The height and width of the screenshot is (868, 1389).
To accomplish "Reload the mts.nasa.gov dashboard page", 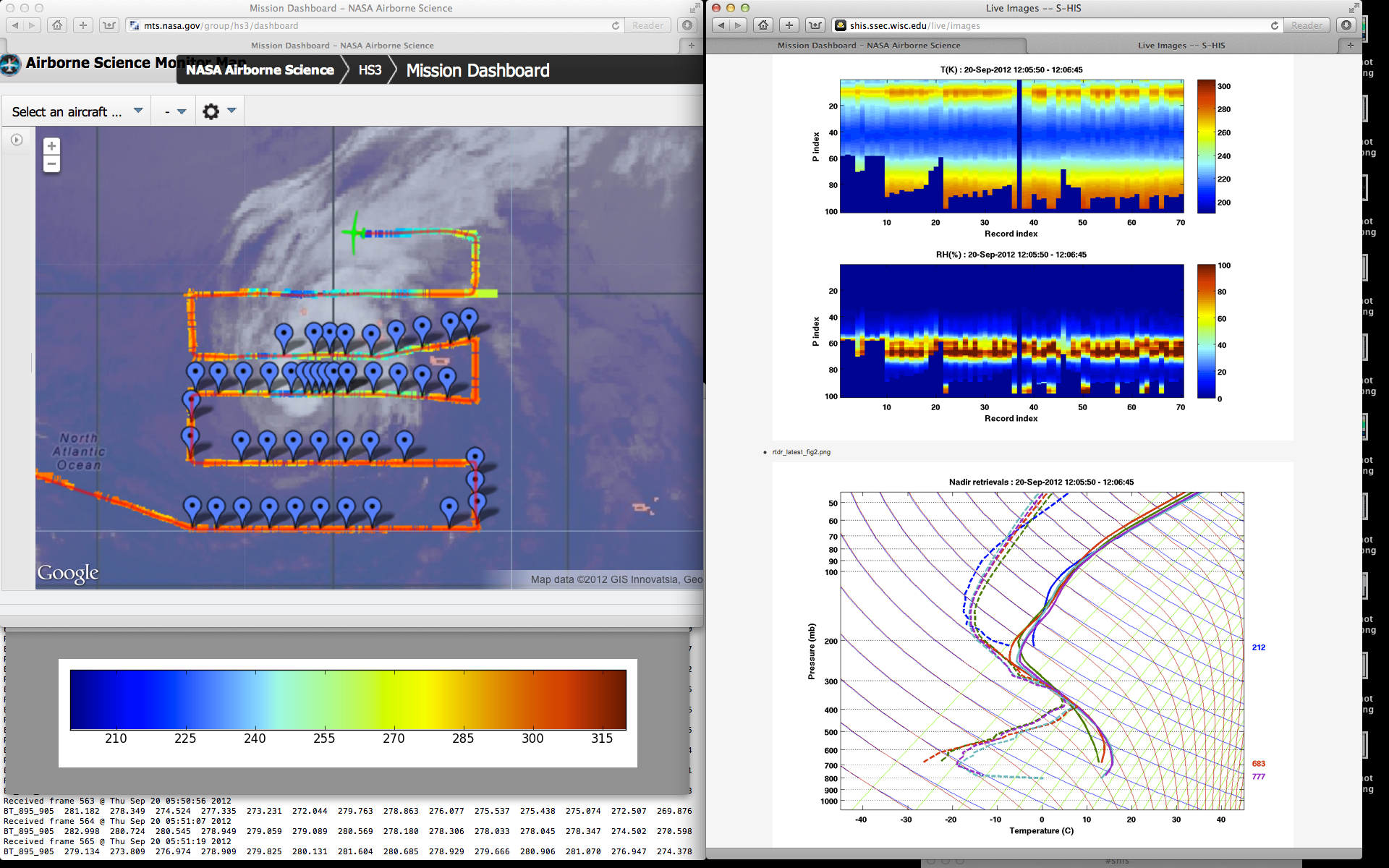I will click(x=616, y=25).
